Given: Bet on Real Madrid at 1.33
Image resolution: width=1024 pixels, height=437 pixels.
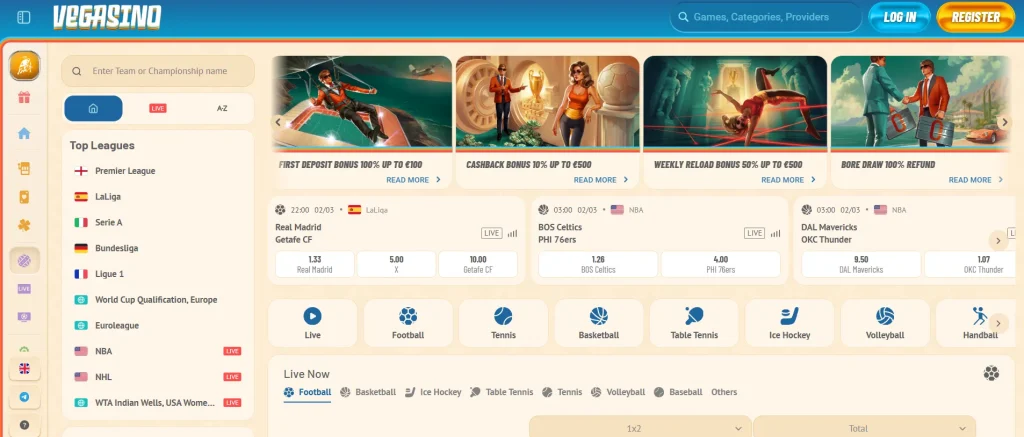Looking at the screenshot, I should click(315, 265).
